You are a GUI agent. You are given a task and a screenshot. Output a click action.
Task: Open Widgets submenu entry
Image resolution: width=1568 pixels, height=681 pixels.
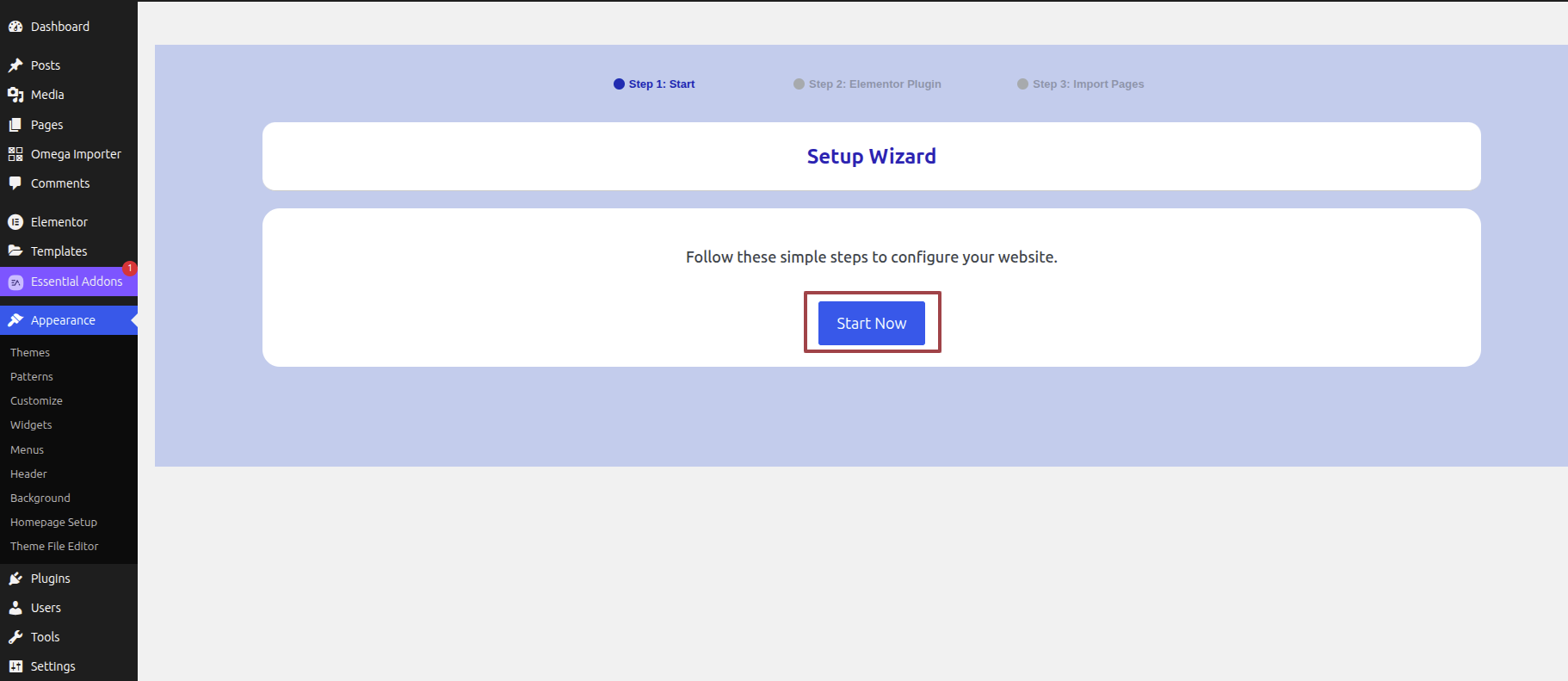(x=31, y=425)
